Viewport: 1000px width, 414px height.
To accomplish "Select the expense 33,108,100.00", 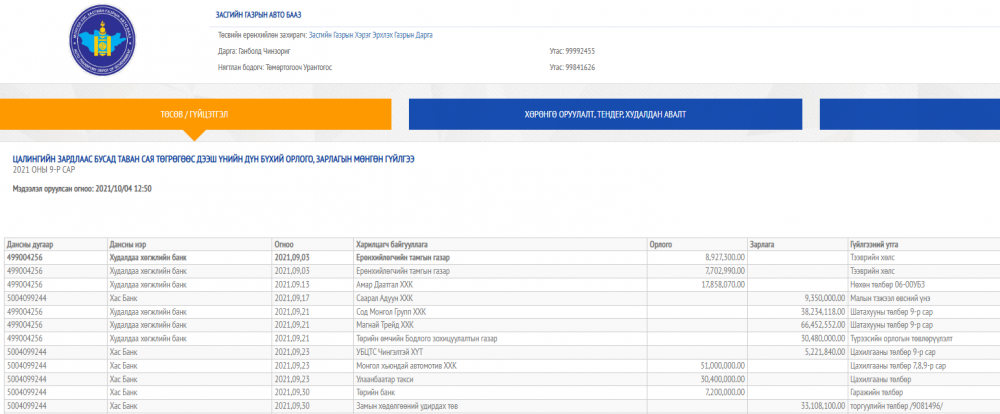I will tap(823, 406).
